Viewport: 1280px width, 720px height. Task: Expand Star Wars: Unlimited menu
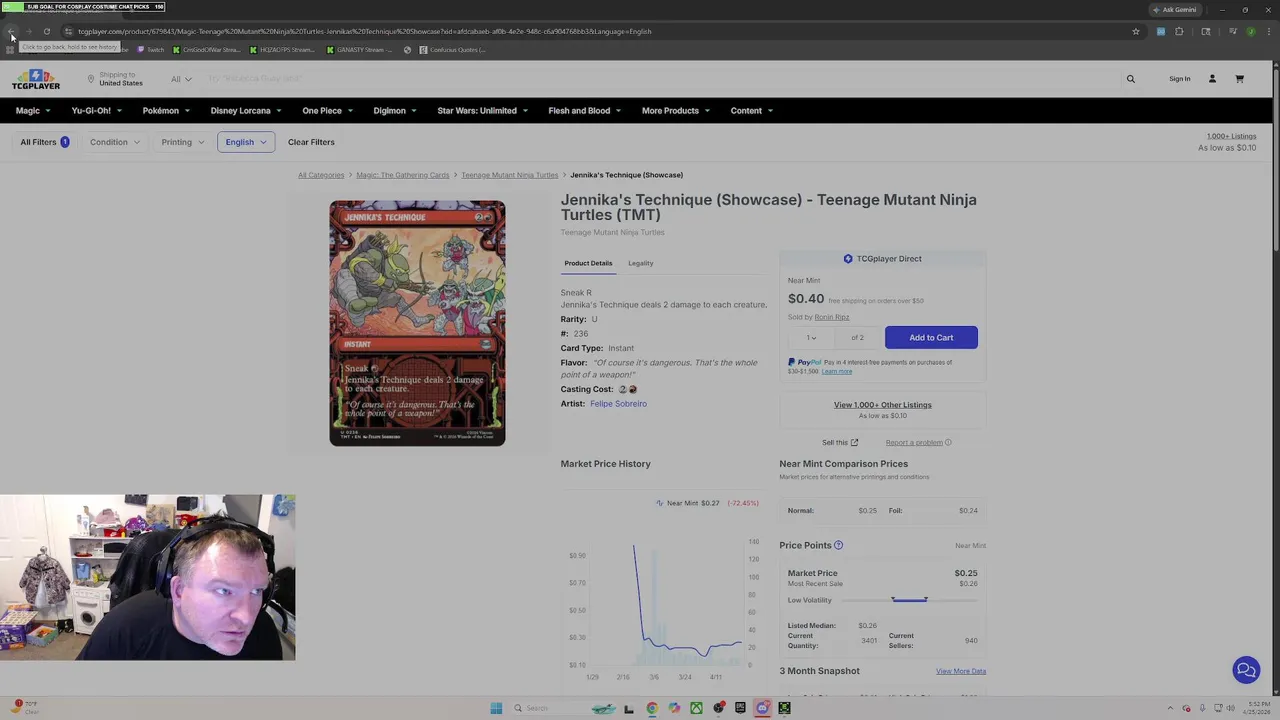(x=482, y=111)
